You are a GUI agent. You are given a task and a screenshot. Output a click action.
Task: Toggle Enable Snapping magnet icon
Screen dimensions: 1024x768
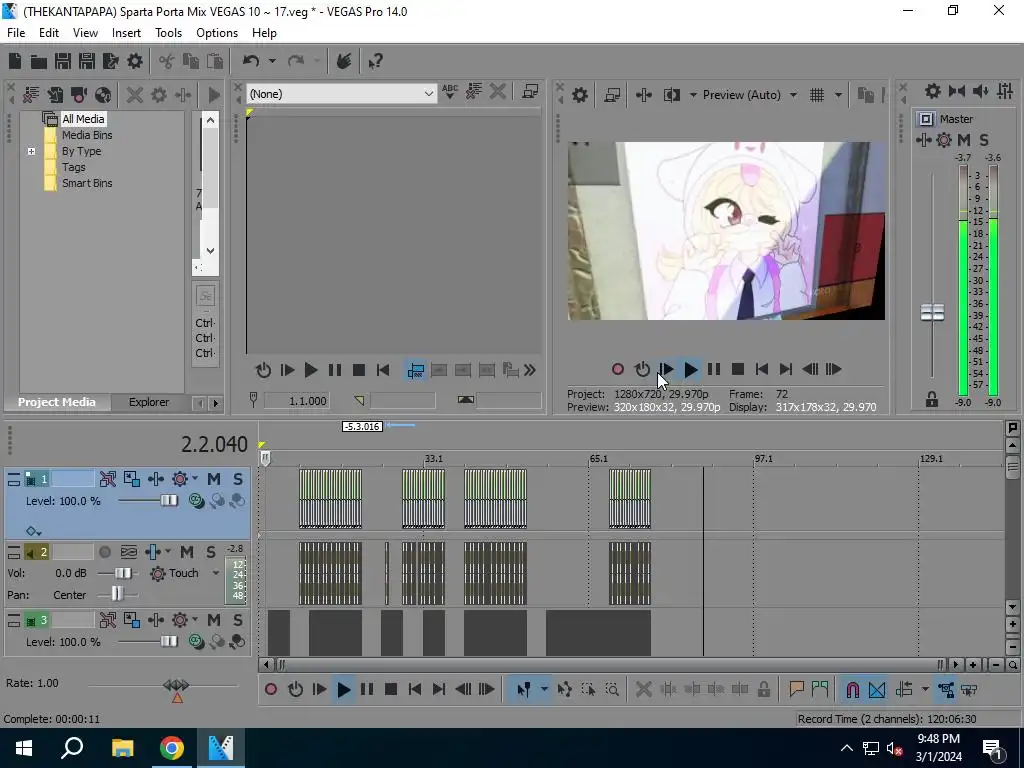click(852, 690)
